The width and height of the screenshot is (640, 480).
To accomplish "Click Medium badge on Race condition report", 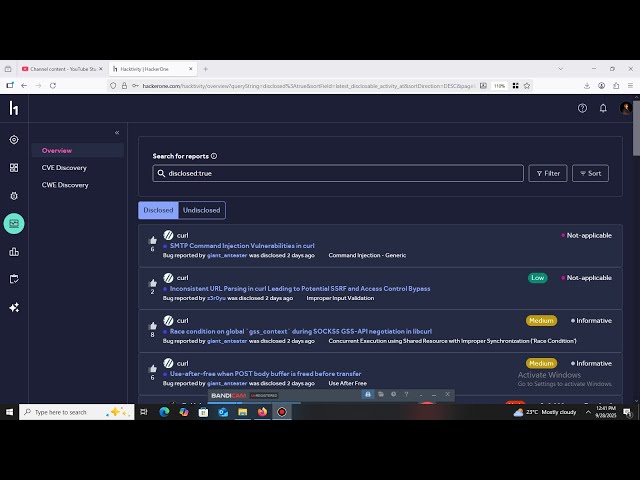I will coord(541,321).
